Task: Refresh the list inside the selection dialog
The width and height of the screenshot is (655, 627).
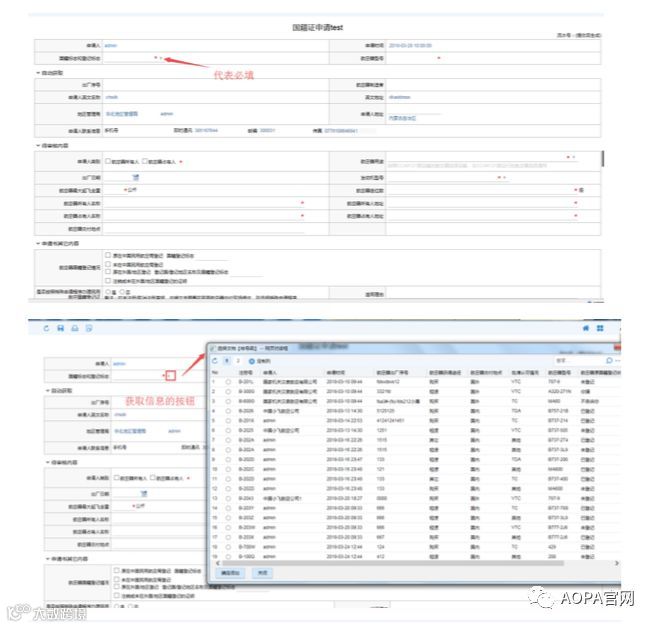Action: pos(215,360)
